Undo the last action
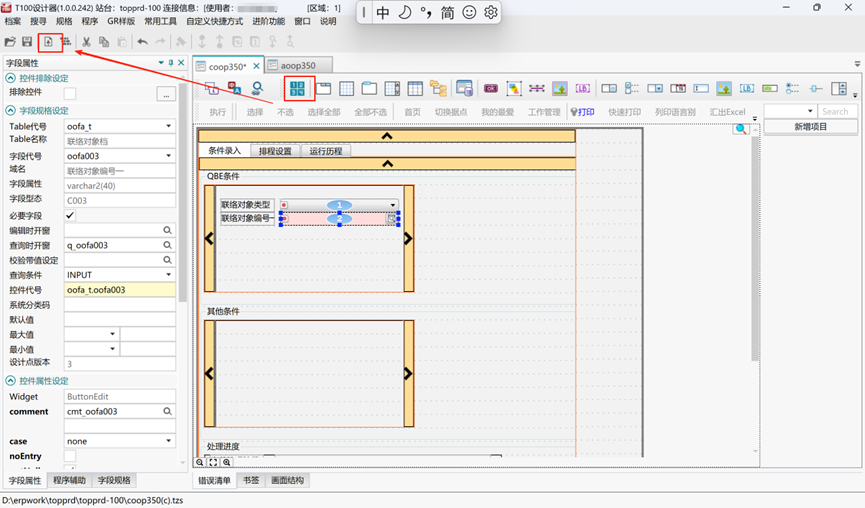865x508 pixels. 142,42
